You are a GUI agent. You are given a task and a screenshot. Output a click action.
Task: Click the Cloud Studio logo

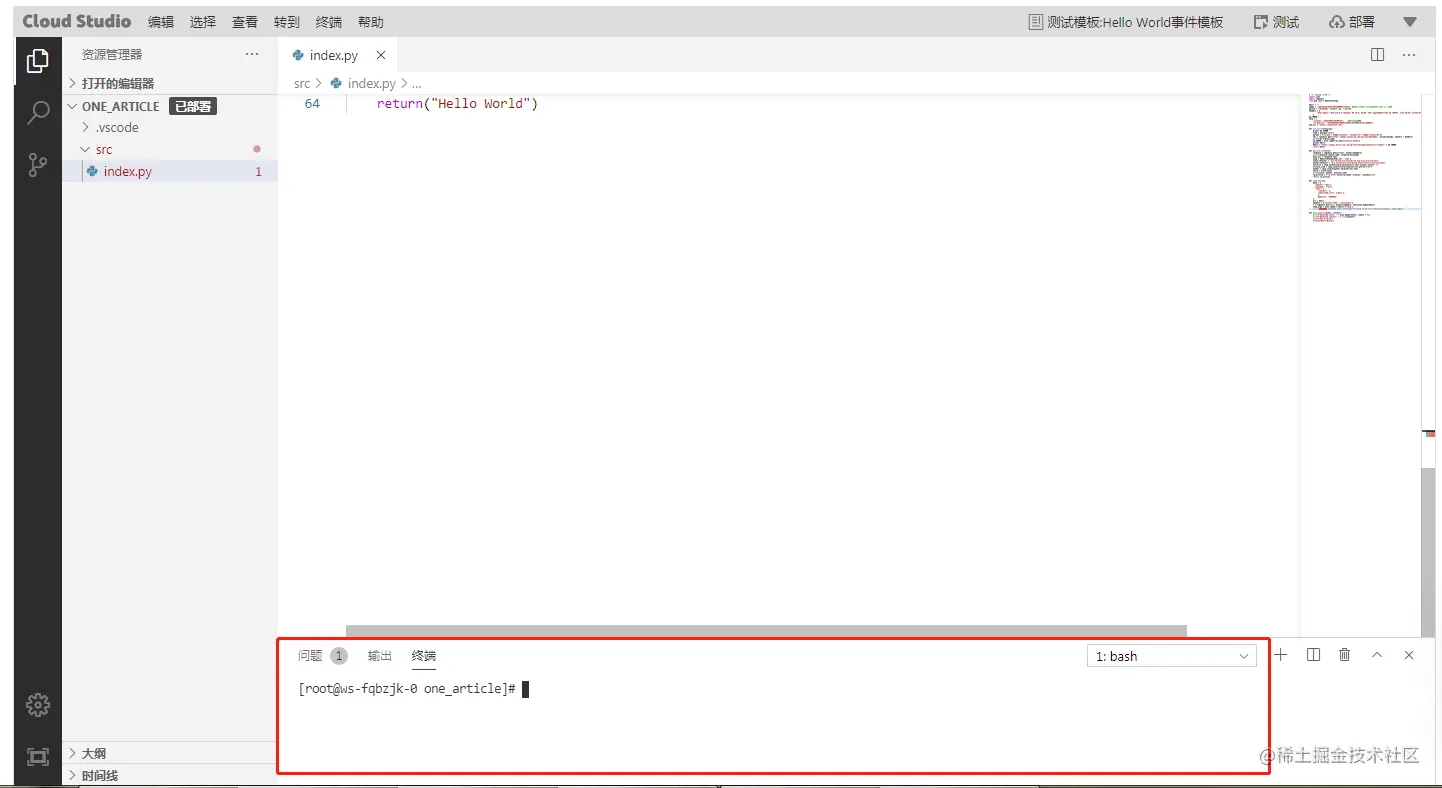tap(77, 21)
